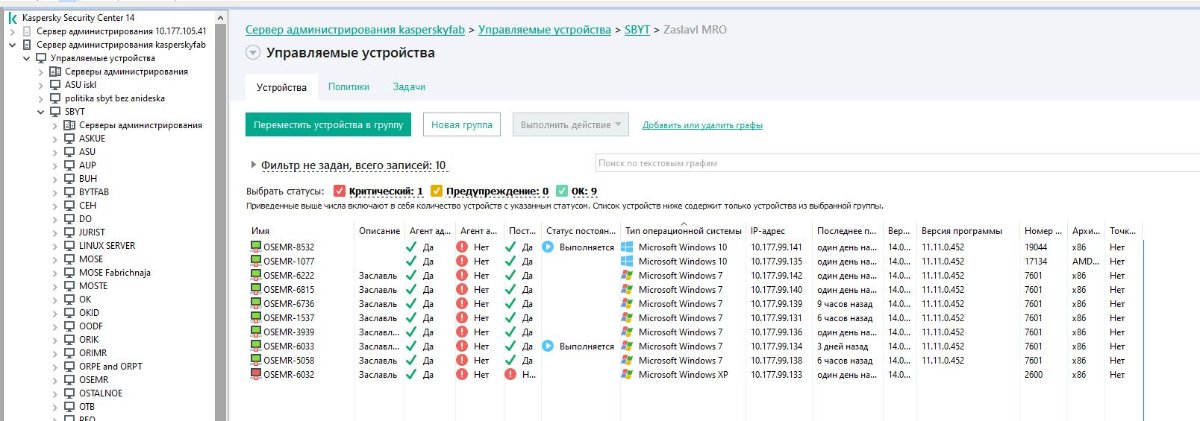Select device name OSEMR-6736
Image resolution: width=1200 pixels, height=421 pixels.
coord(290,304)
